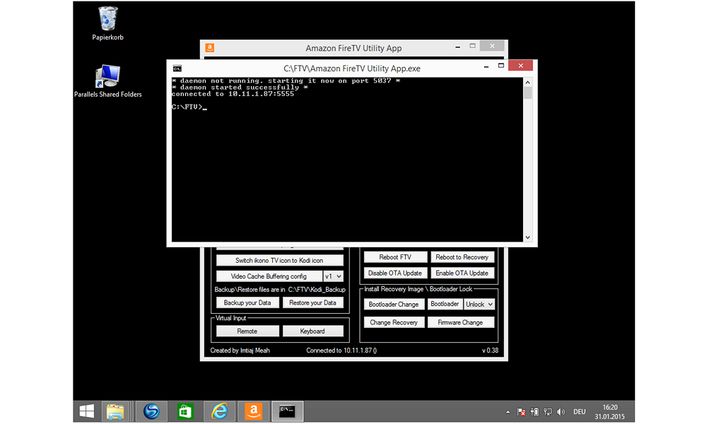Open the network status tray icon
The height and width of the screenshot is (424, 708).
click(x=548, y=412)
